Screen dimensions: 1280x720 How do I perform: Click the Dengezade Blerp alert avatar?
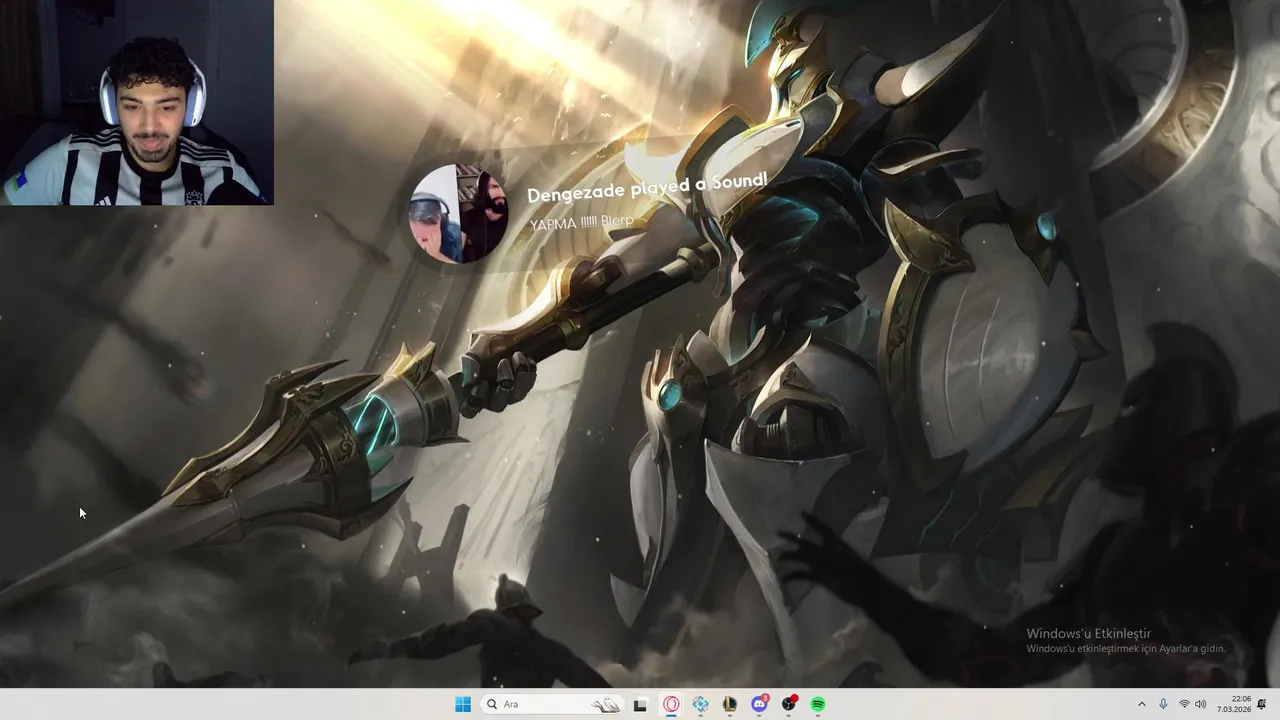point(459,213)
